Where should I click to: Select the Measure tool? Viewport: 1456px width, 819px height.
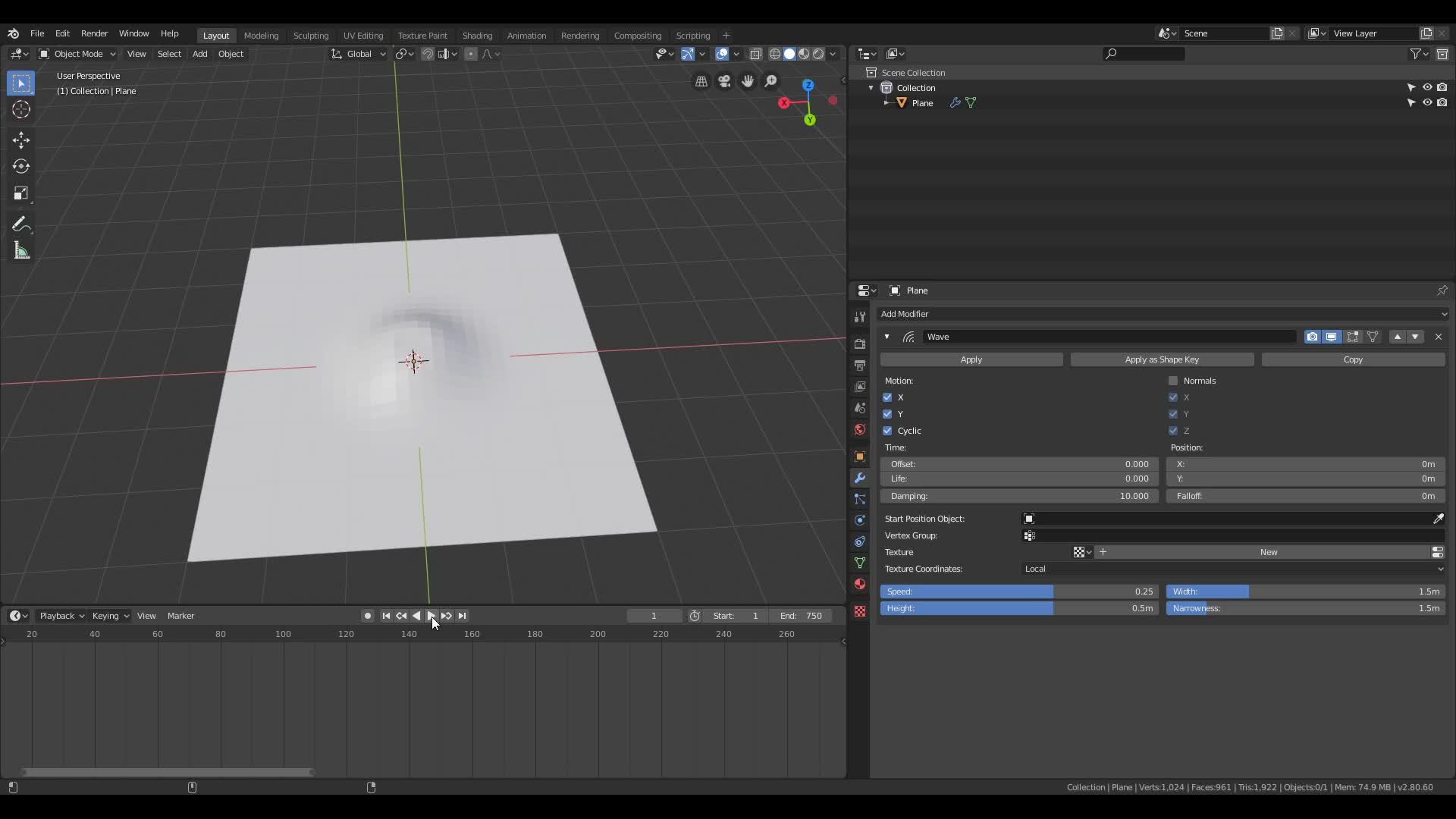click(x=20, y=251)
